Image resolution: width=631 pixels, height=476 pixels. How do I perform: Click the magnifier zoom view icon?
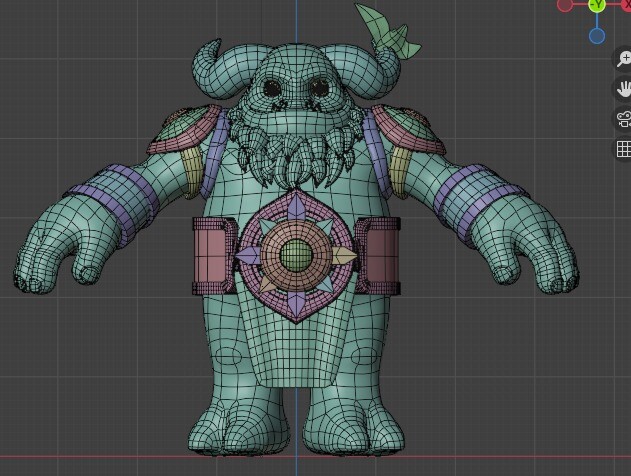pos(623,59)
